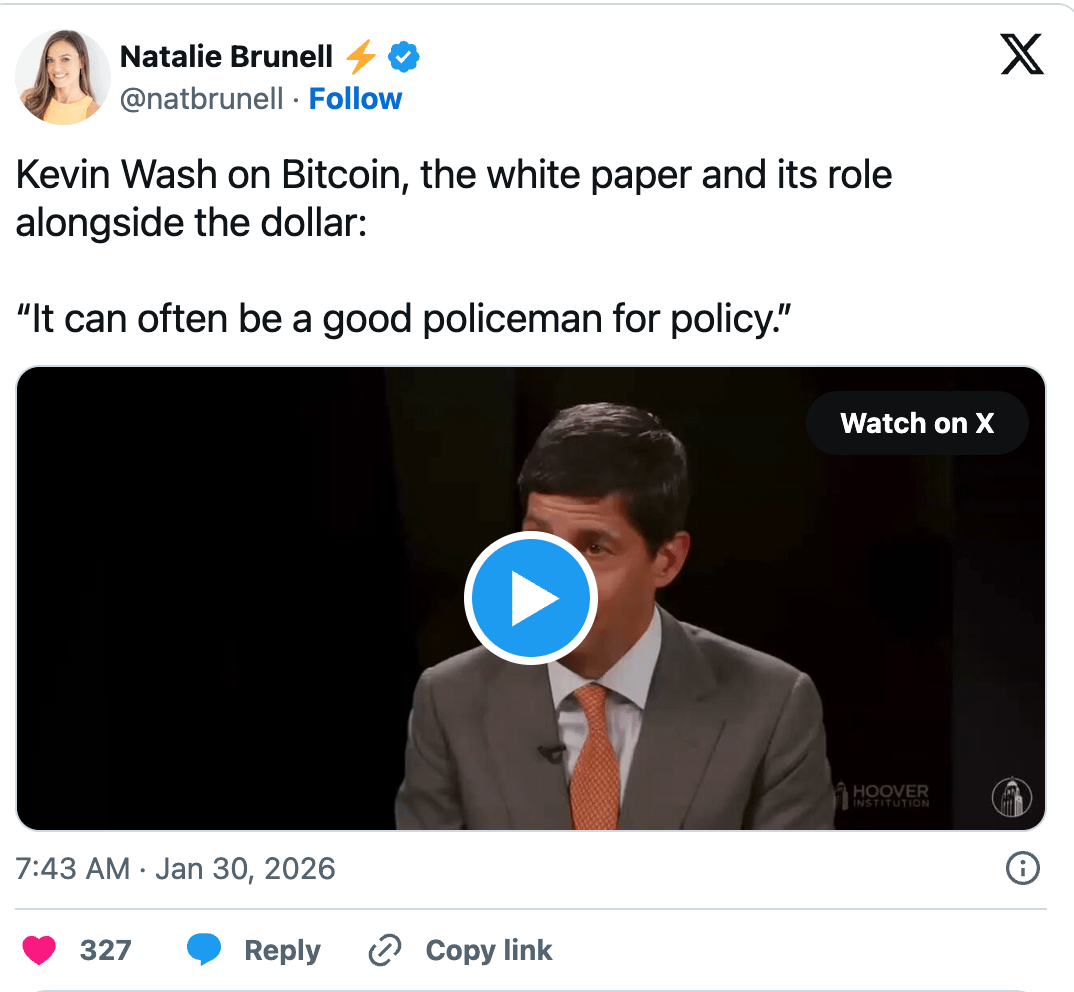The width and height of the screenshot is (1074, 992).
Task: Click the X logo in the corner
Action: (x=1021, y=56)
